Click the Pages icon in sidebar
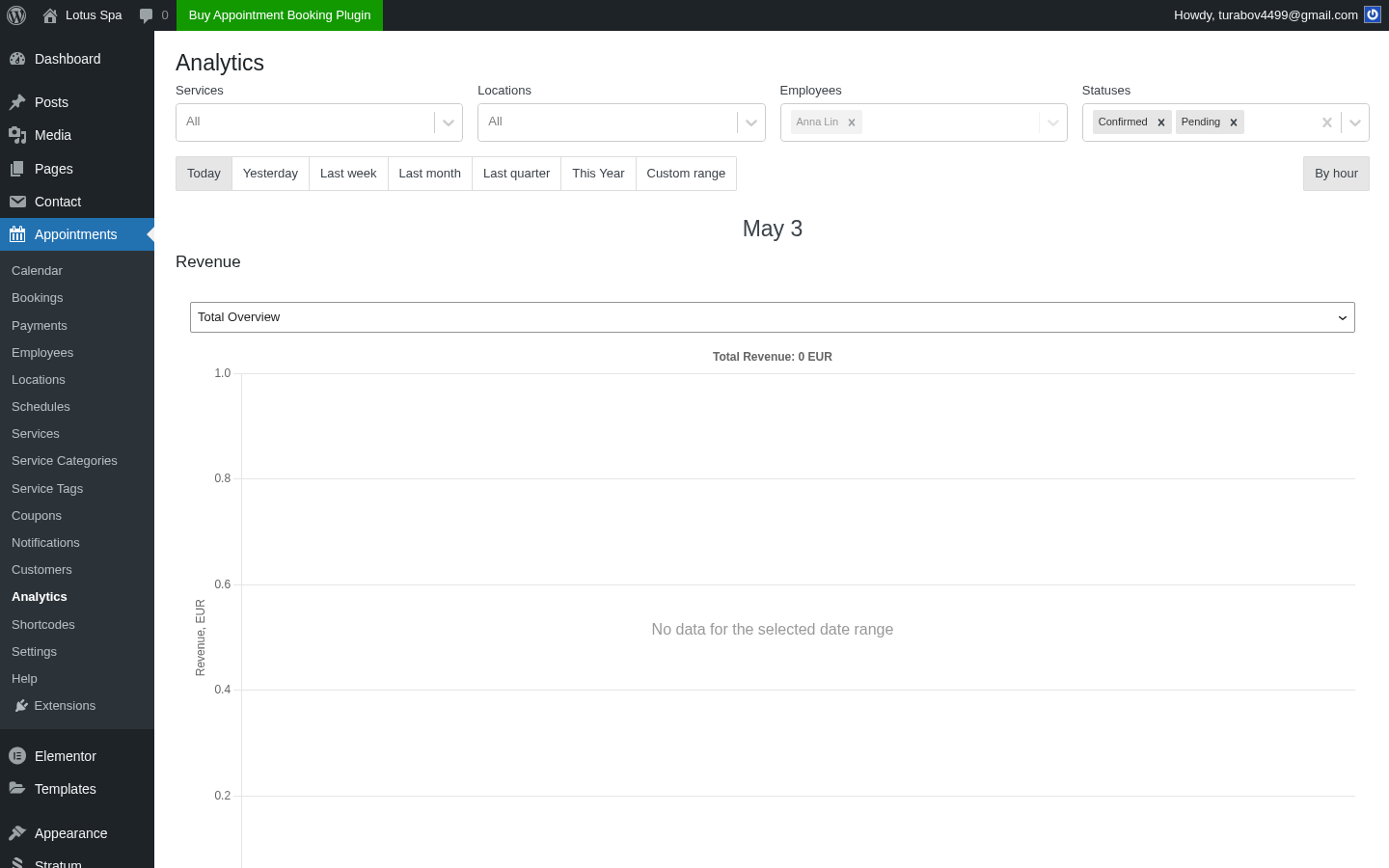This screenshot has height=868, width=1389. 17,169
